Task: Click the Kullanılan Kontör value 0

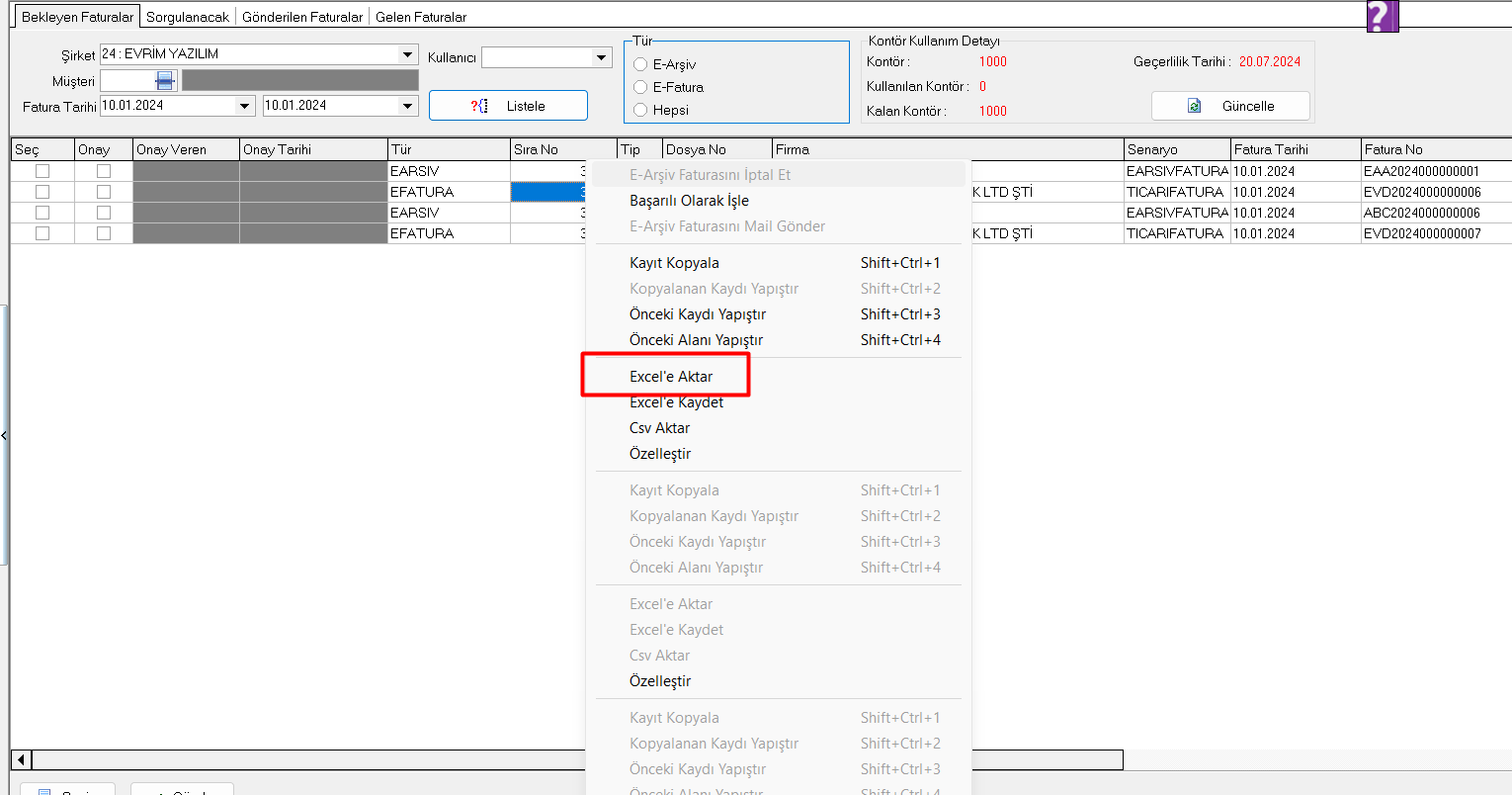Action: pyautogui.click(x=982, y=86)
